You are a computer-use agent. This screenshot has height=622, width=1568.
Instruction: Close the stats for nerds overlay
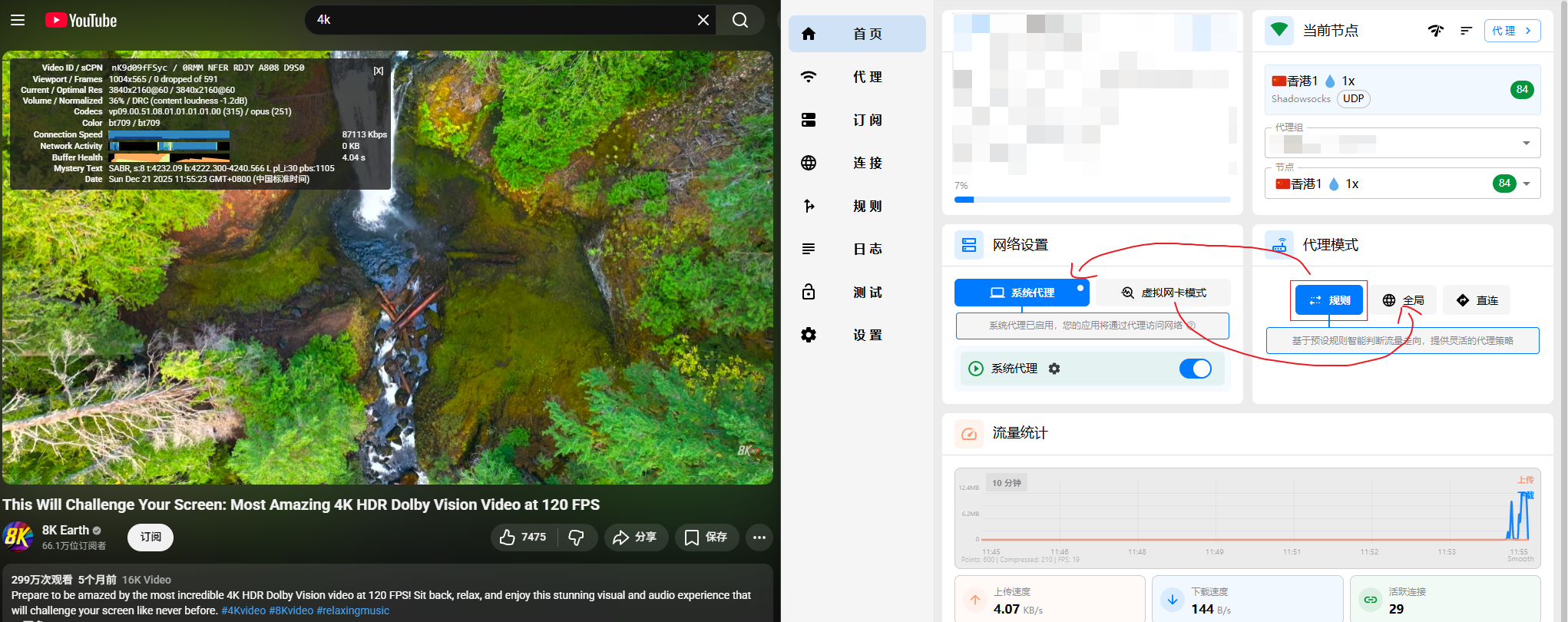378,71
